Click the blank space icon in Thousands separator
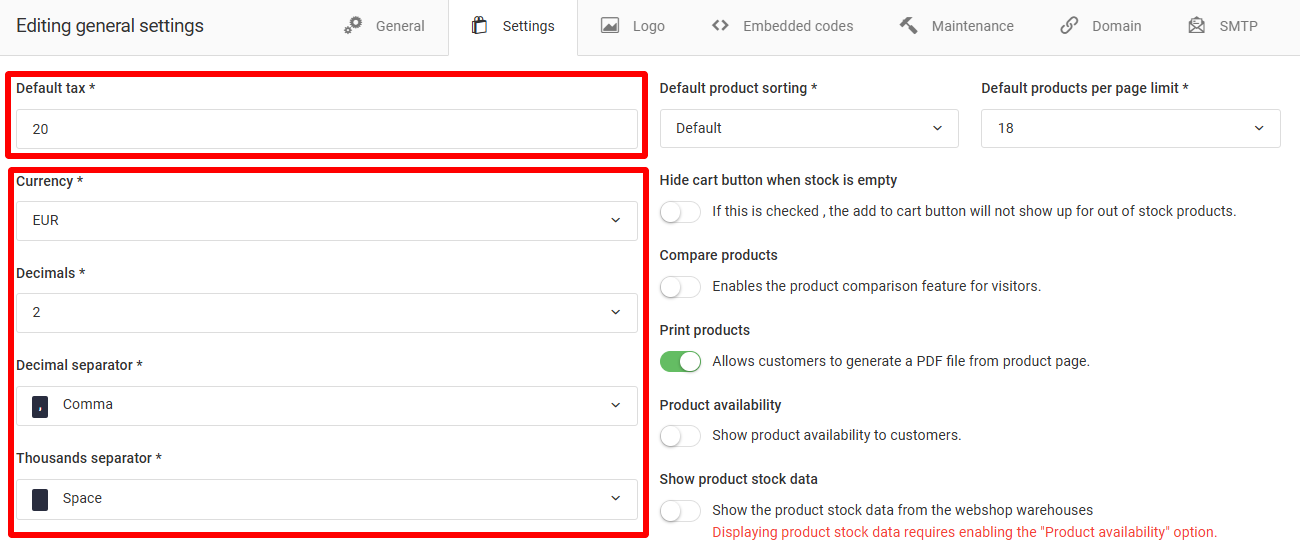Screen dimensions: 1300x552 click(40, 499)
